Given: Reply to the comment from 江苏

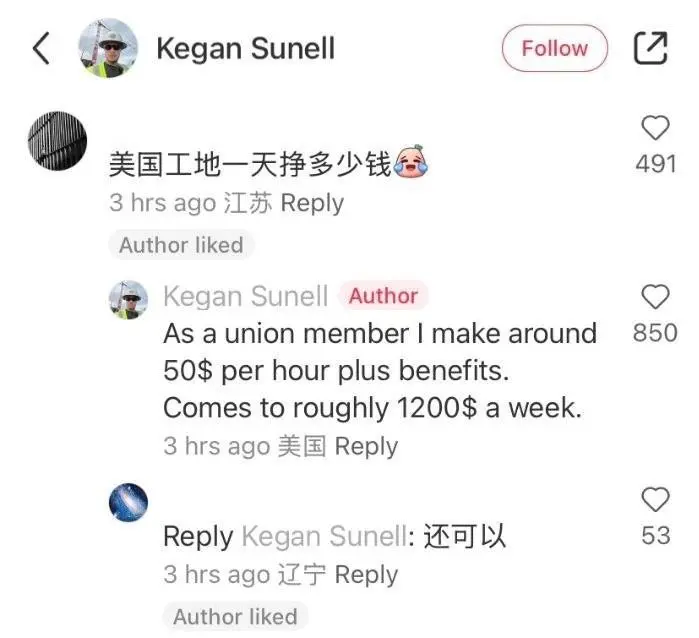Looking at the screenshot, I should [x=312, y=203].
